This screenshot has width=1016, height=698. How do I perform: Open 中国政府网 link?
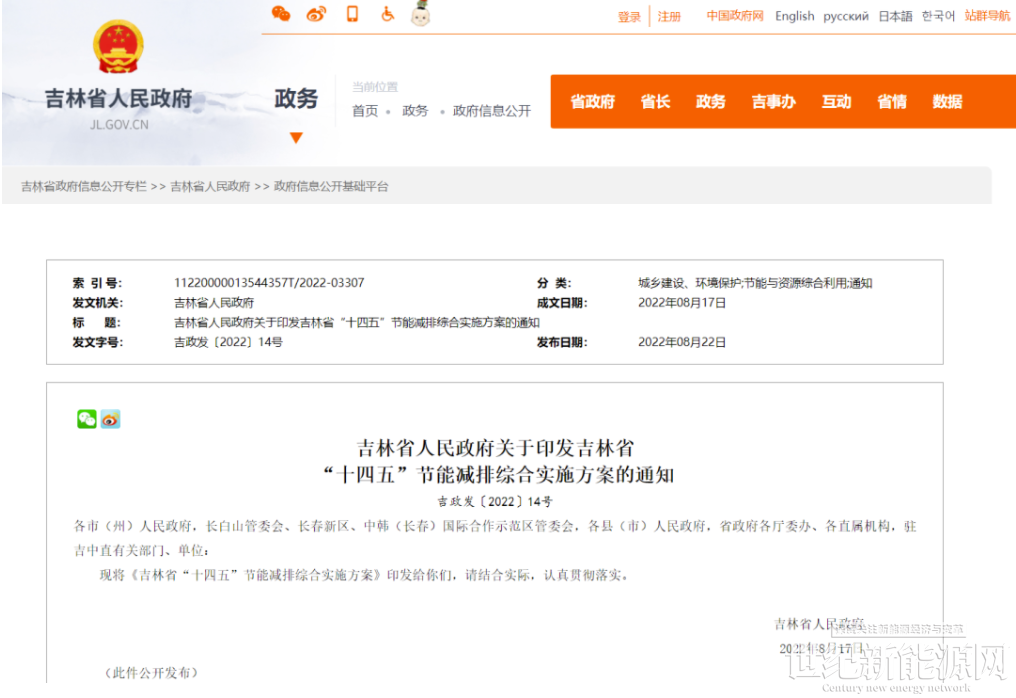(x=735, y=16)
